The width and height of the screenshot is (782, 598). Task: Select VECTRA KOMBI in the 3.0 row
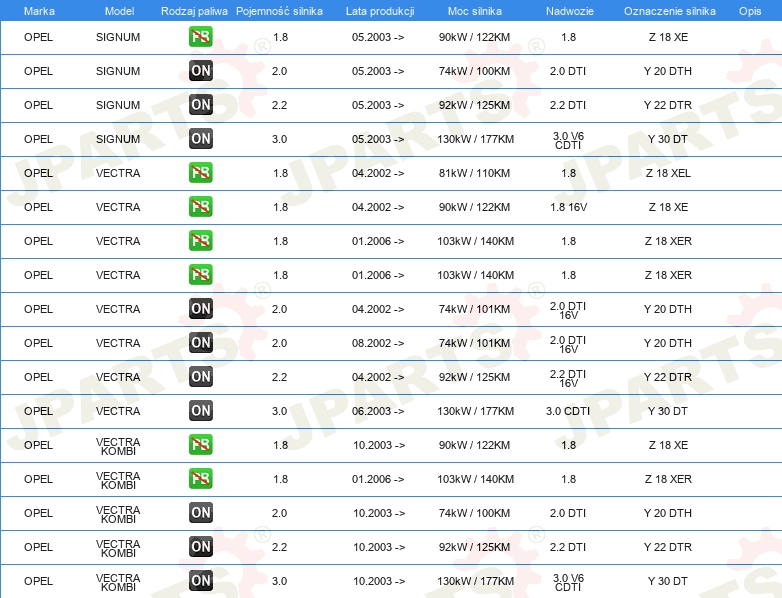(x=118, y=582)
